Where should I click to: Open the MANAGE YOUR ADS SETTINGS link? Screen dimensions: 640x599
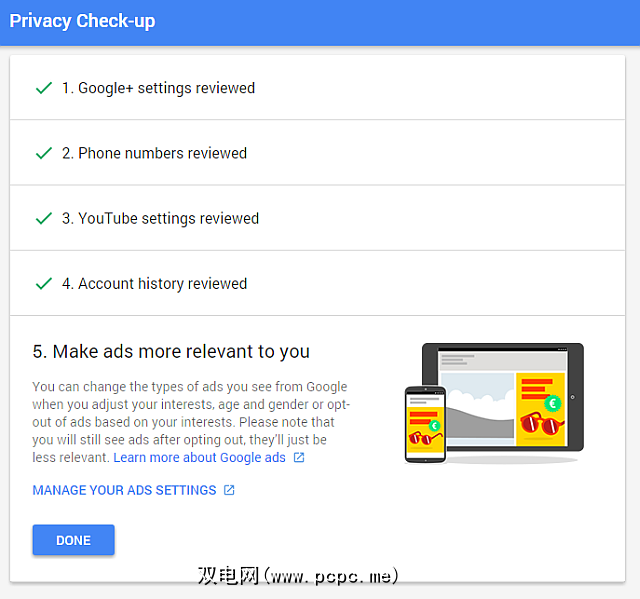(x=124, y=490)
